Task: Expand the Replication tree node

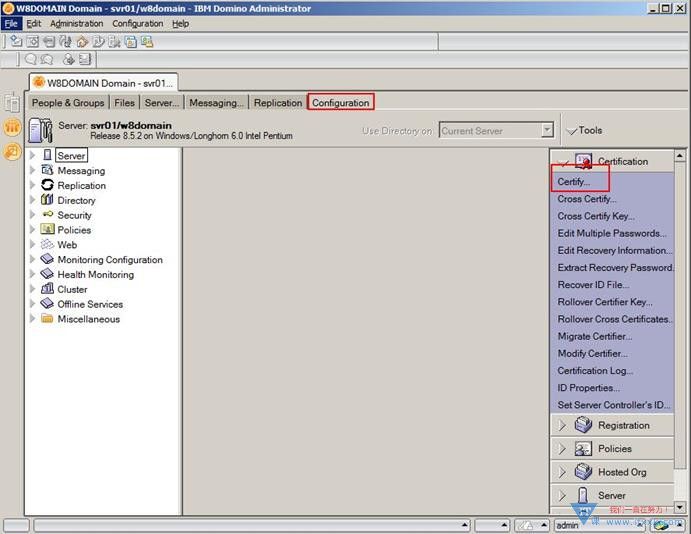Action: (32, 185)
